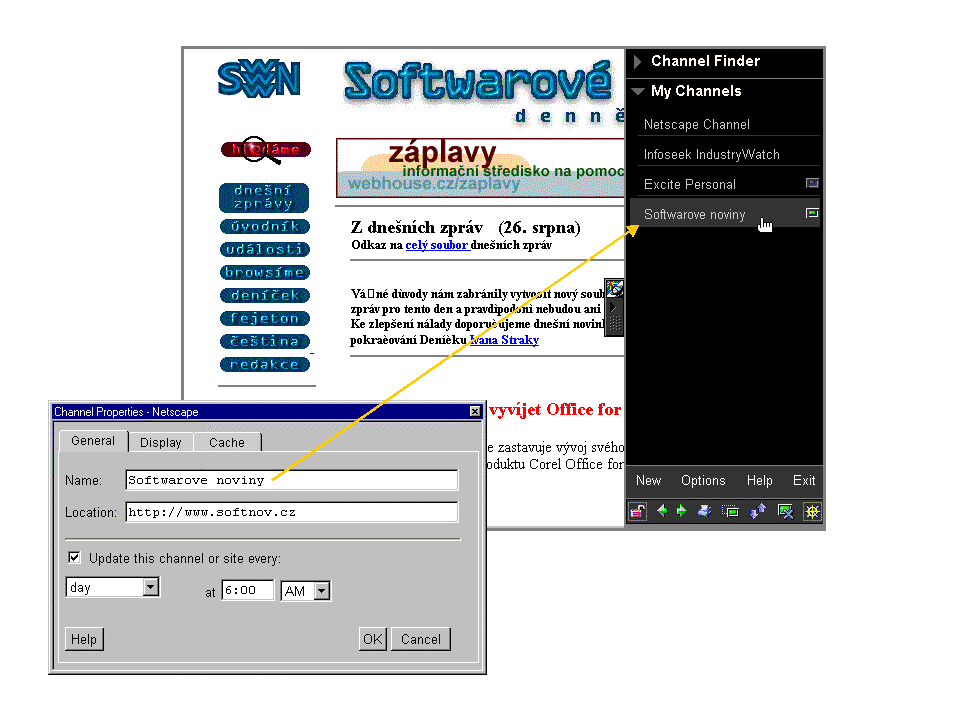
Task: Click the 'browsíme' navigation button
Action: pos(265,273)
